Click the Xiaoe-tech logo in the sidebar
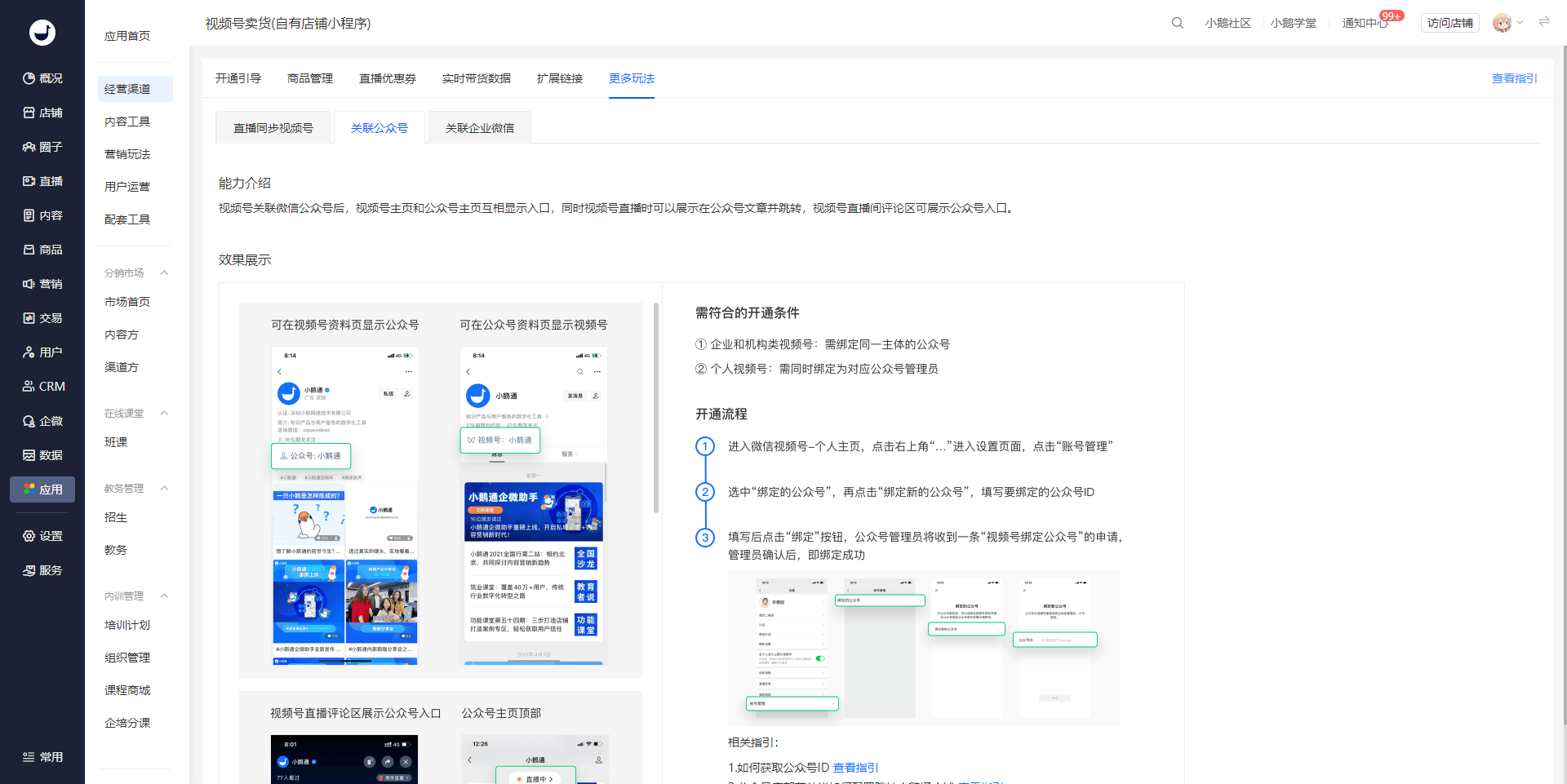The image size is (1567, 784). tap(42, 33)
